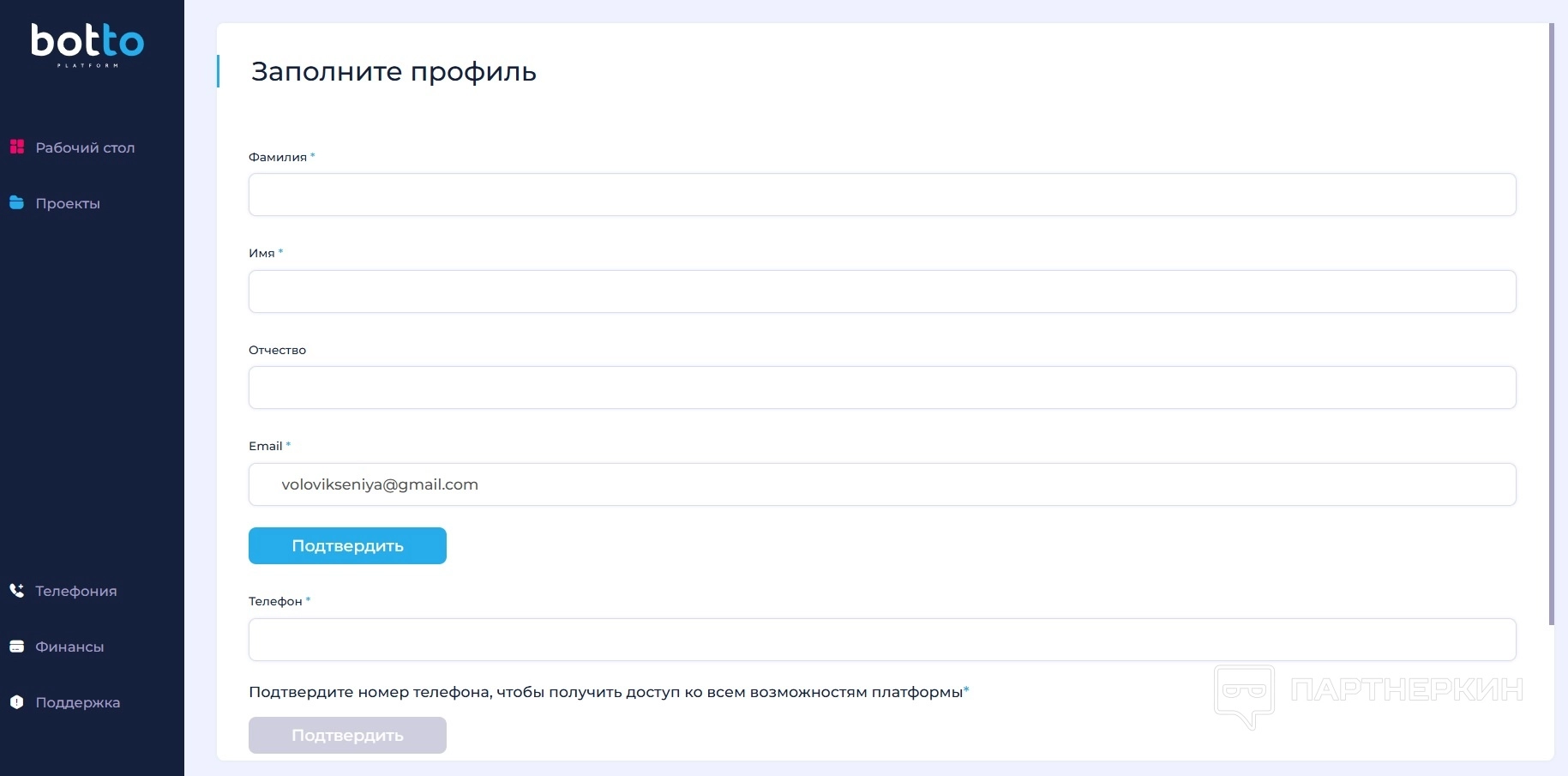Image resolution: width=1568 pixels, height=776 pixels.
Task: Navigate to the Финансы section
Action: pyautogui.click(x=69, y=647)
